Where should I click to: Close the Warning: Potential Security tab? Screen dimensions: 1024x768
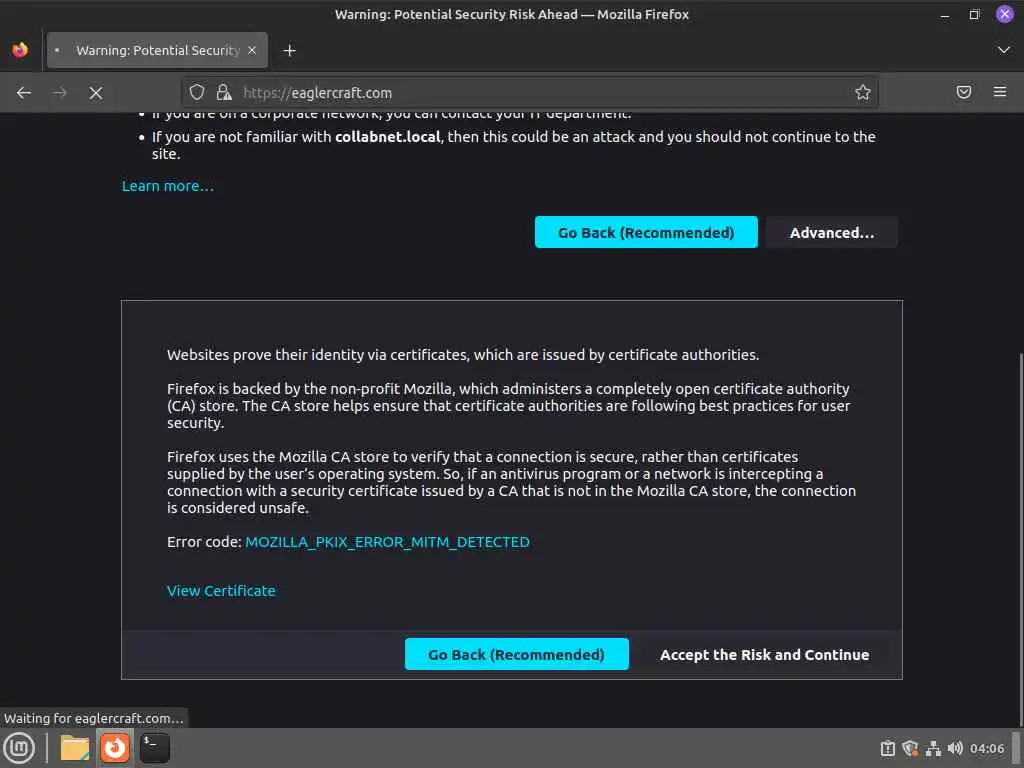(x=252, y=50)
